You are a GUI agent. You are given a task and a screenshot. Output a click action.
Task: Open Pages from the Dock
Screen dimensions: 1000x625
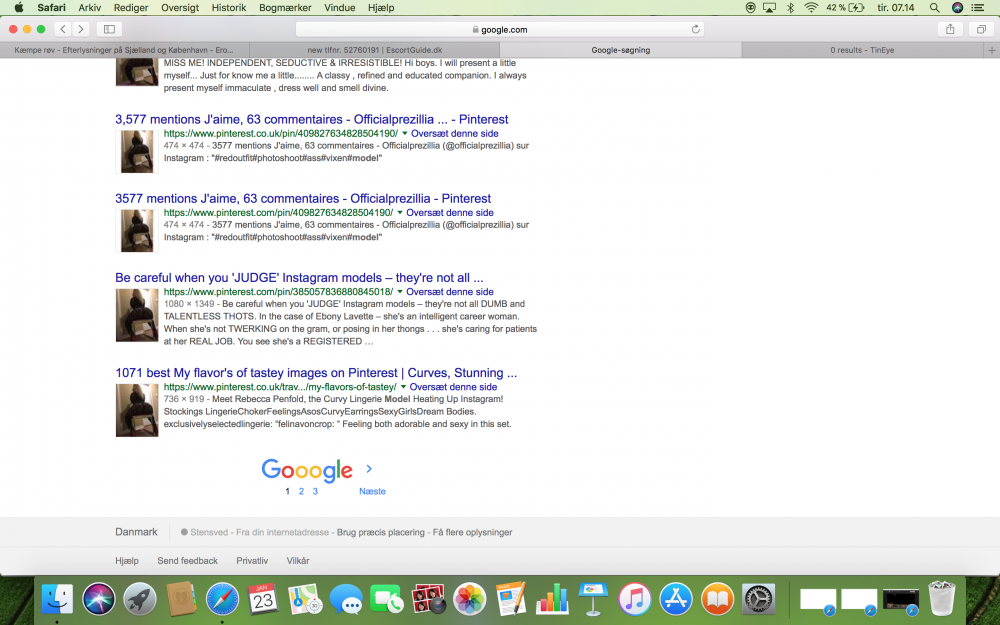pyautogui.click(x=511, y=599)
